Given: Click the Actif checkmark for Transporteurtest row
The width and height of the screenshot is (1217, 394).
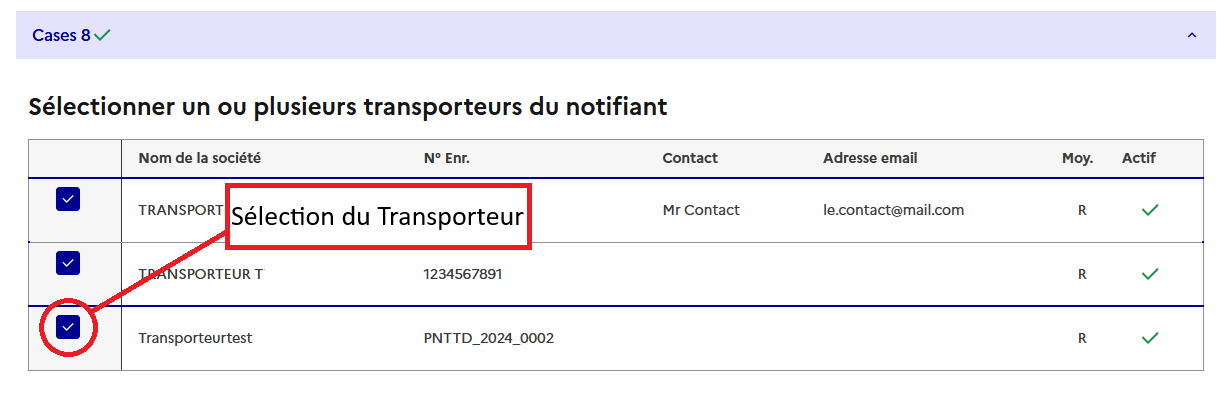Looking at the screenshot, I should [1150, 338].
